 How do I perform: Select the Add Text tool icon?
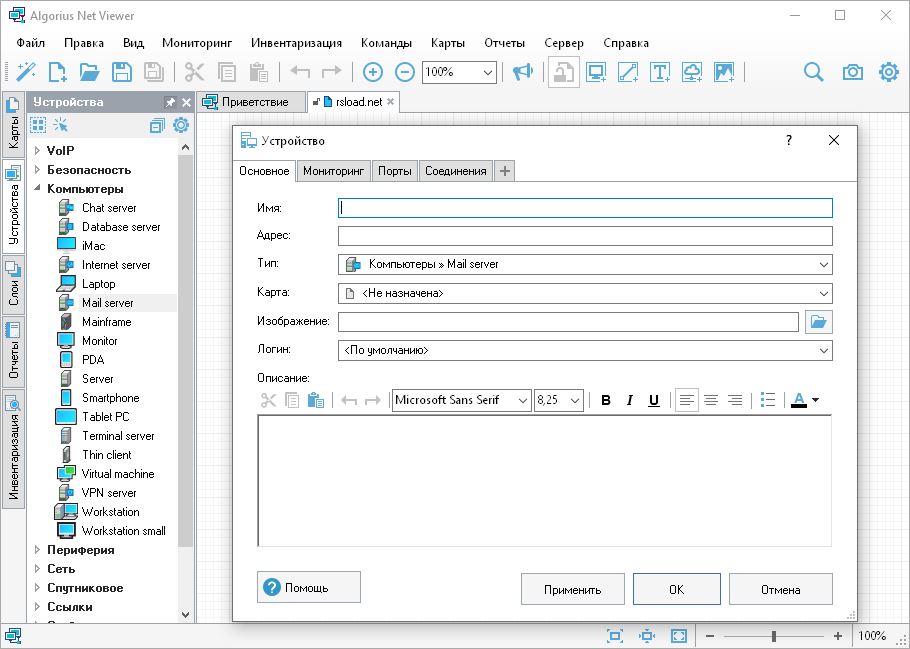[x=659, y=72]
